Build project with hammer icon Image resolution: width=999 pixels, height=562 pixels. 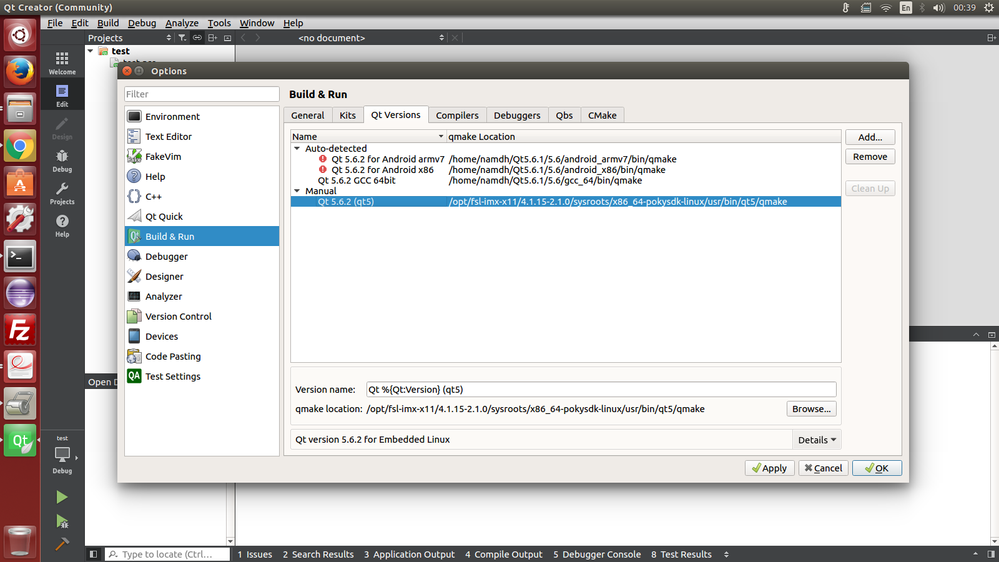[62, 544]
